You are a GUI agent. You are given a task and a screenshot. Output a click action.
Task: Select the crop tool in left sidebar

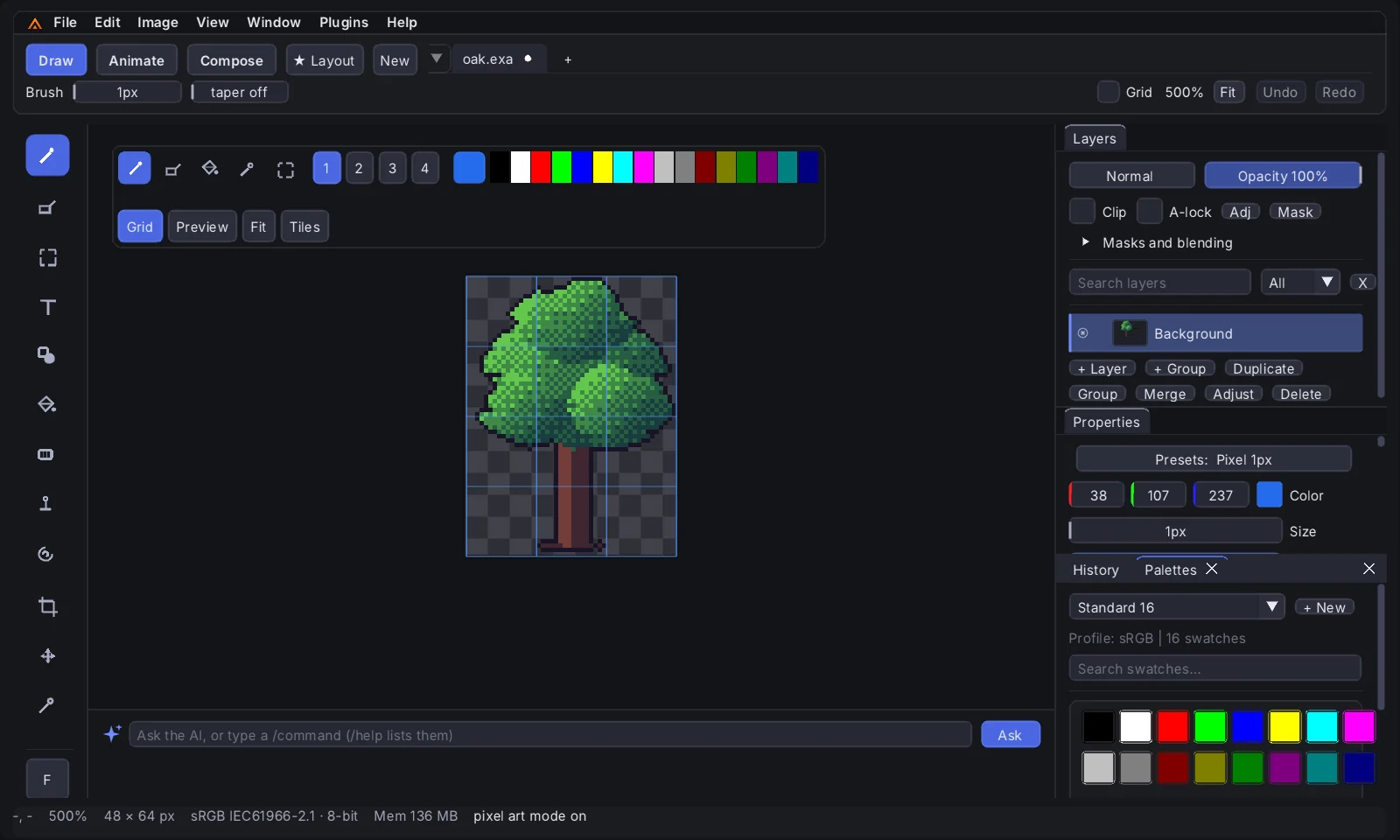coord(47,606)
